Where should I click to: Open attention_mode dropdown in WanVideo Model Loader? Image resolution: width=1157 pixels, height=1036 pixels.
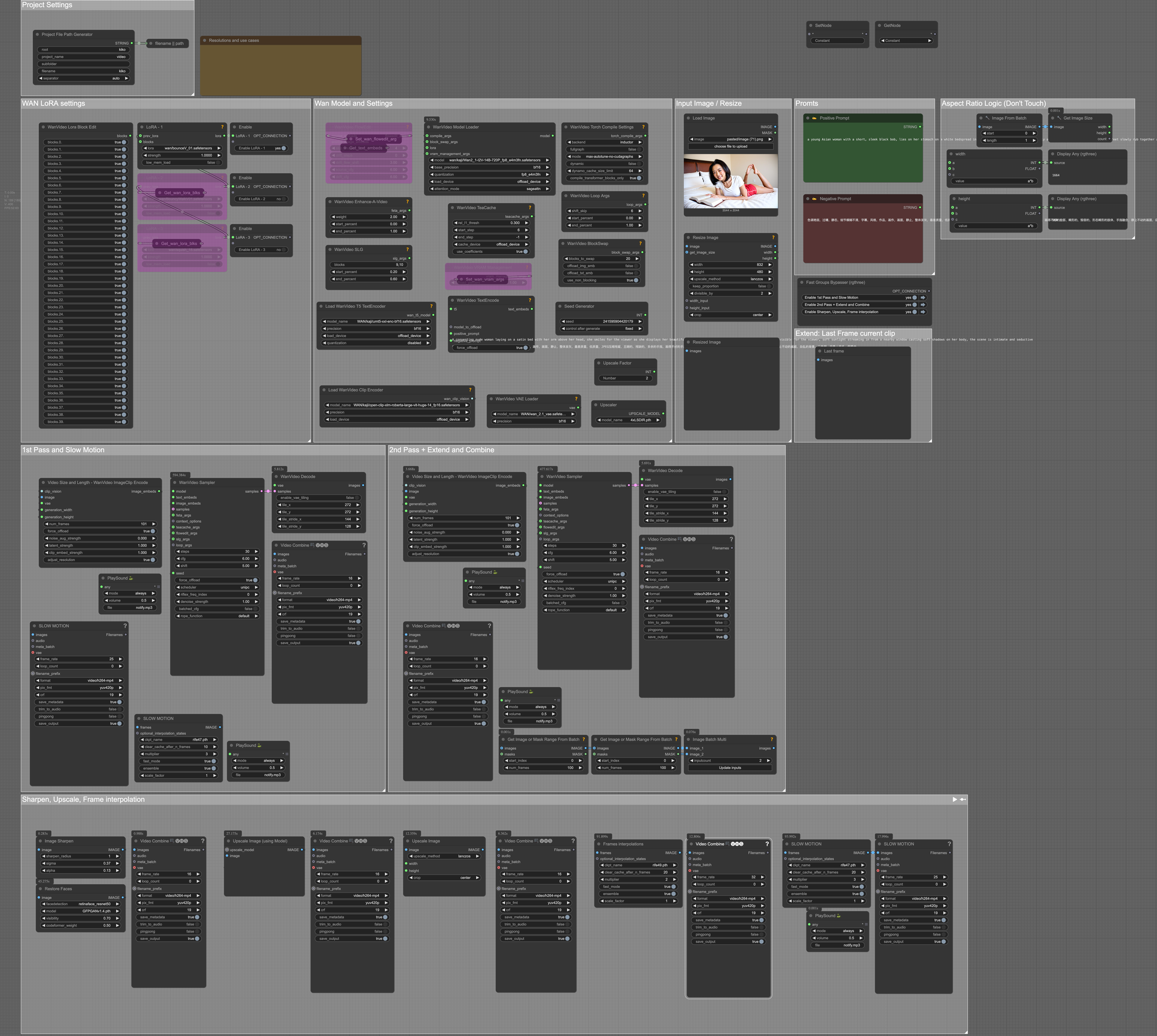[x=489, y=189]
